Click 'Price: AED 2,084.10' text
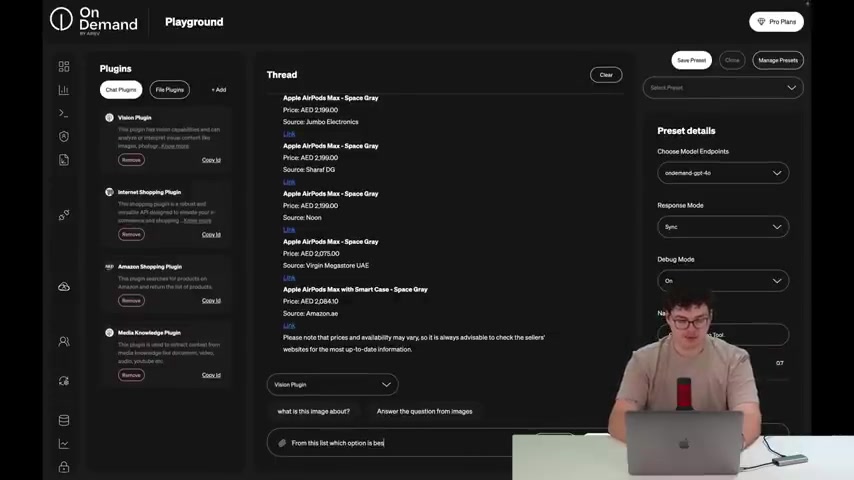Viewport: 854px width, 480px height. [x=310, y=302]
